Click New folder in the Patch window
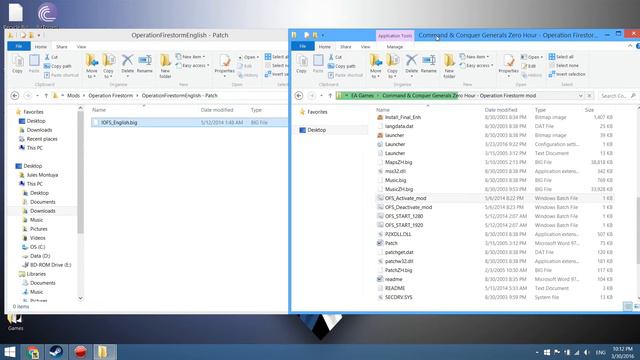This screenshot has width=640, height=360. point(165,66)
